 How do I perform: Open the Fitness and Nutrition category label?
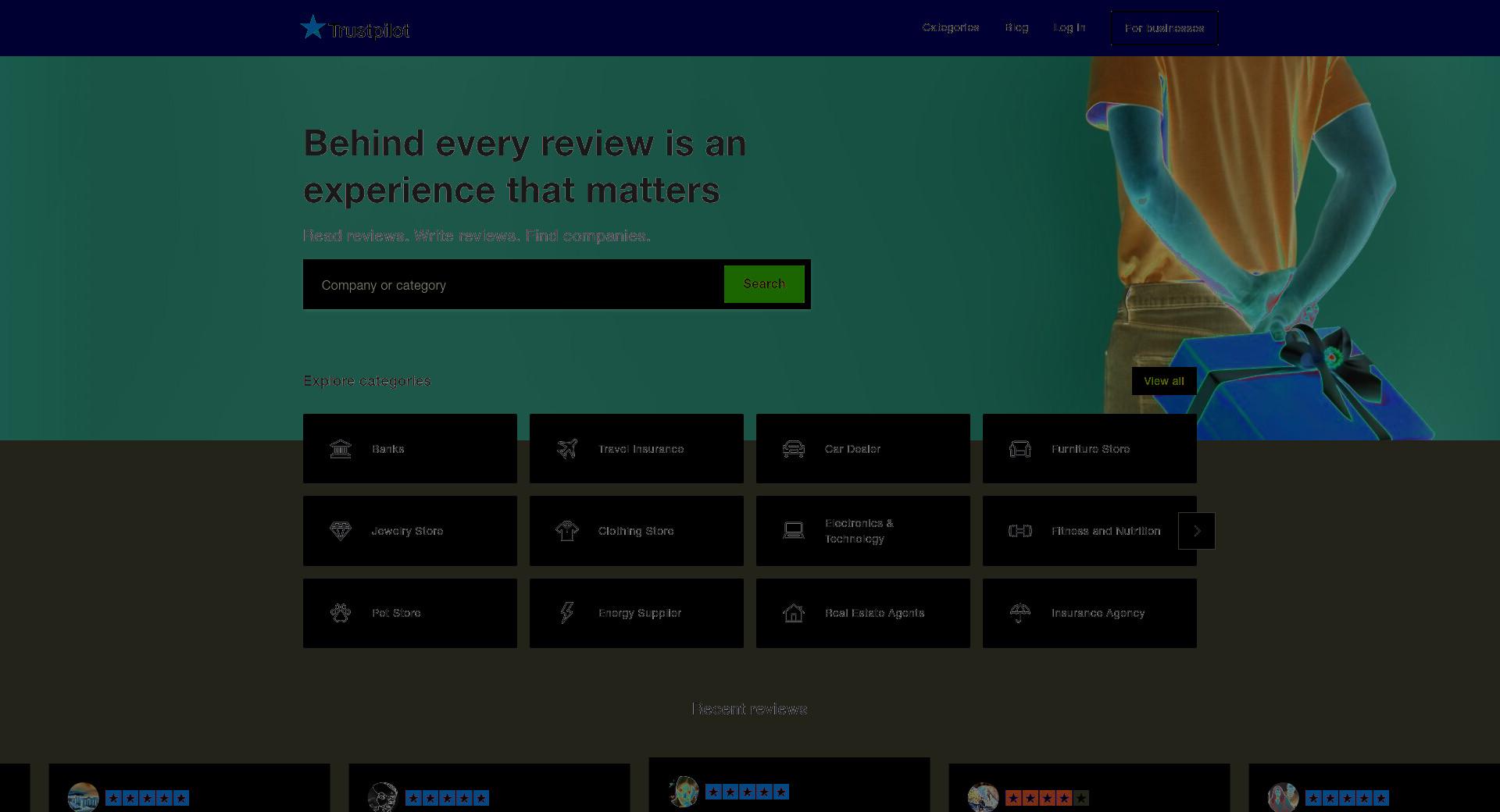pos(1105,531)
